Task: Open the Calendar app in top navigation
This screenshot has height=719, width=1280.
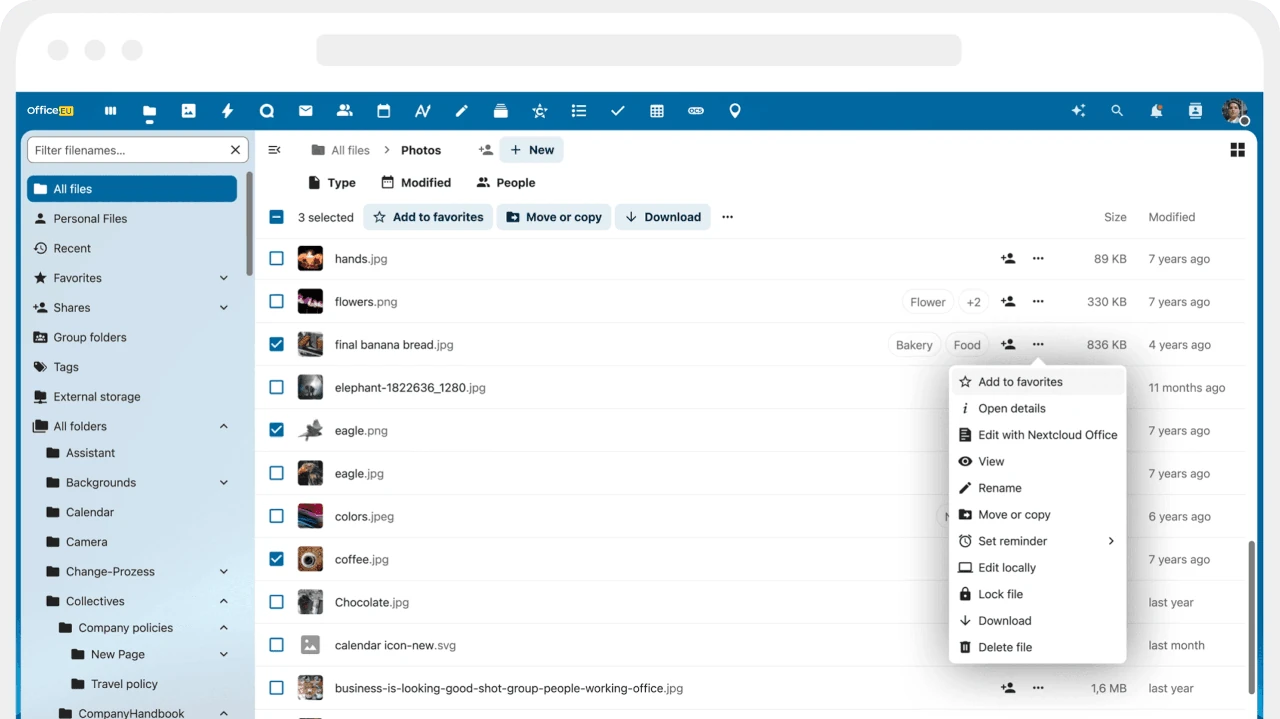Action: point(384,111)
